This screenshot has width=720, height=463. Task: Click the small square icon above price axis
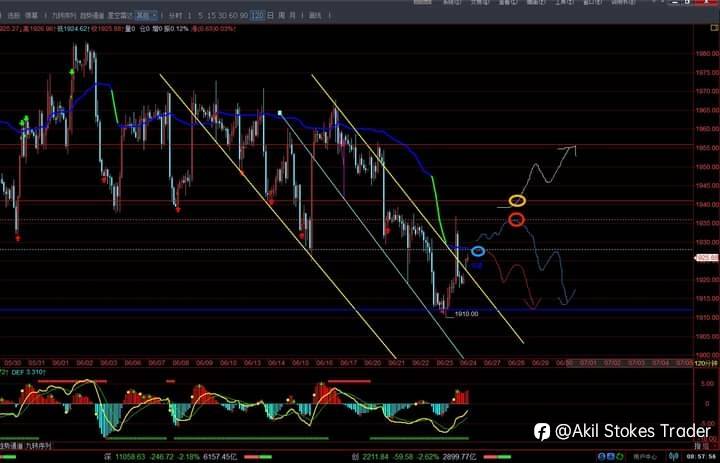pyautogui.click(x=714, y=28)
